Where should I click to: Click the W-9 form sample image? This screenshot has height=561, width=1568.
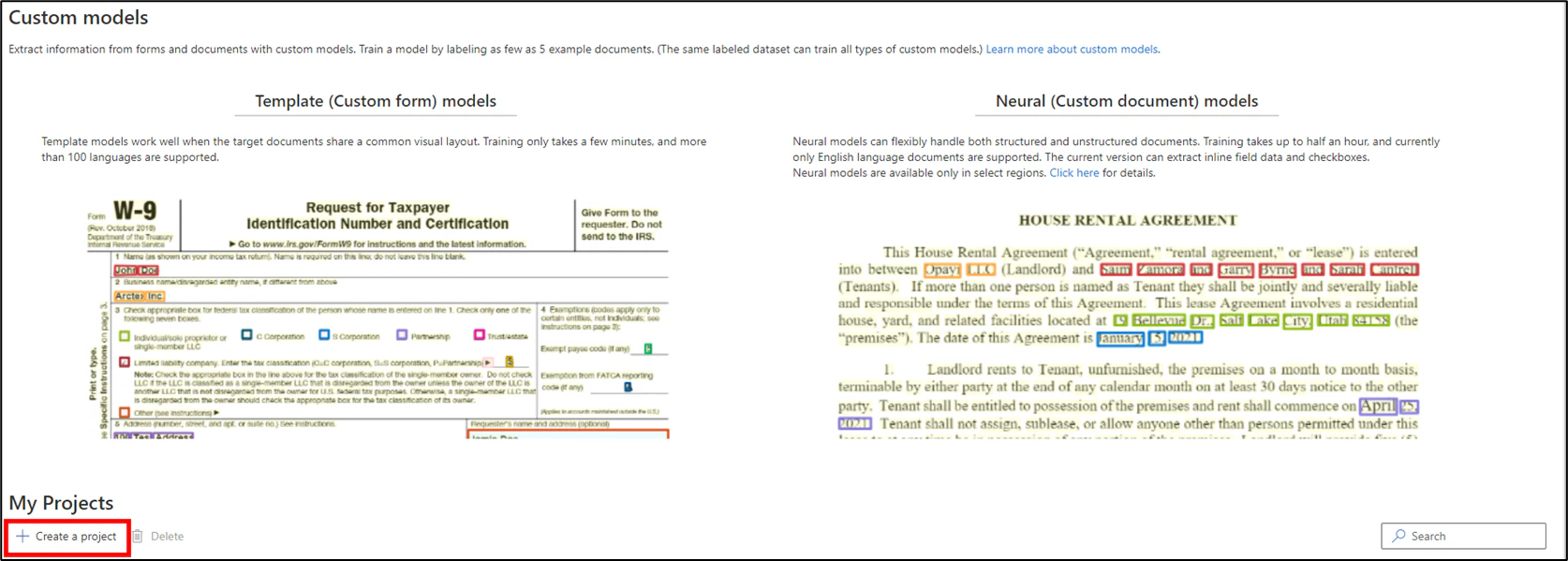click(x=377, y=317)
